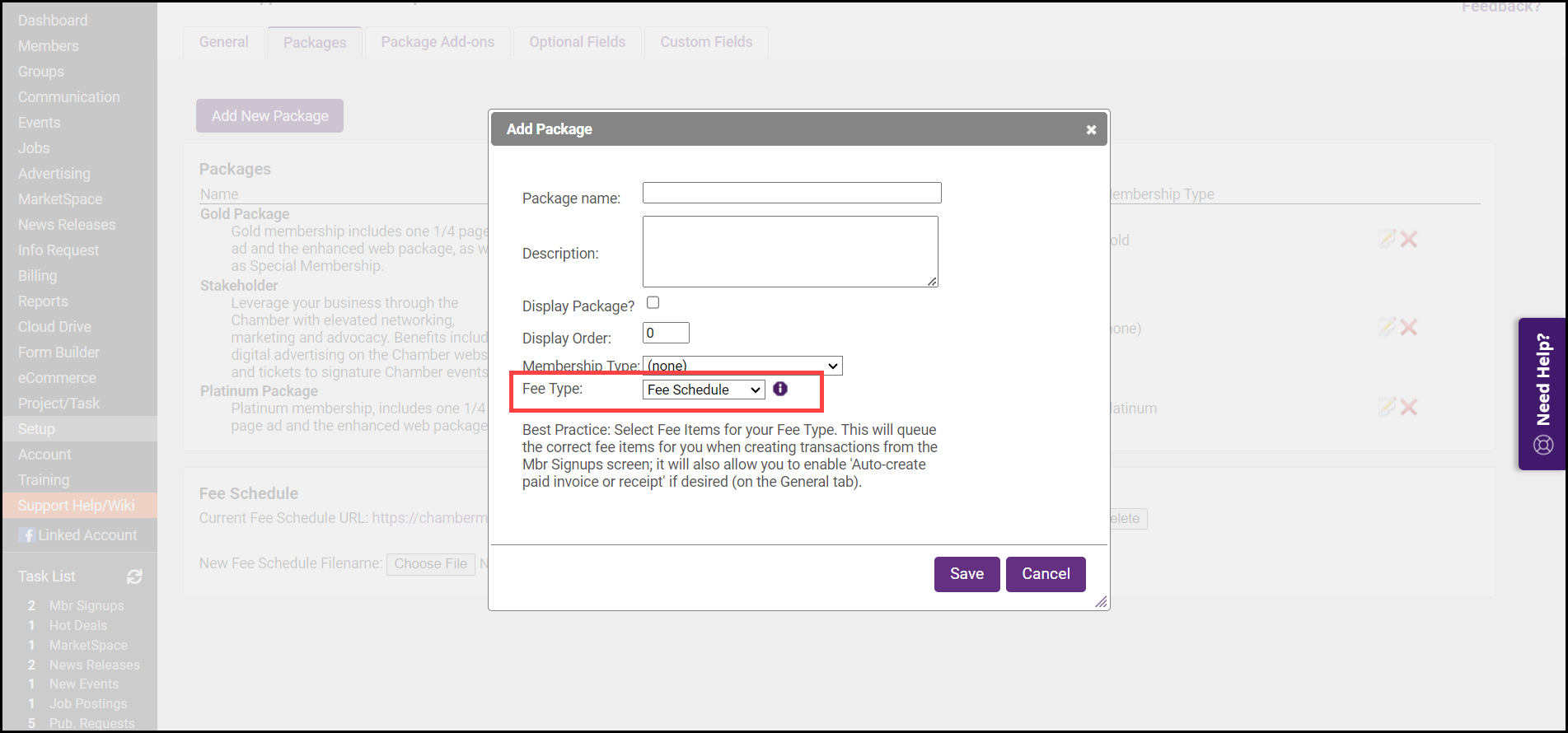This screenshot has height=733, width=1568.
Task: Click delete X for Stakeholder package
Action: [1409, 328]
